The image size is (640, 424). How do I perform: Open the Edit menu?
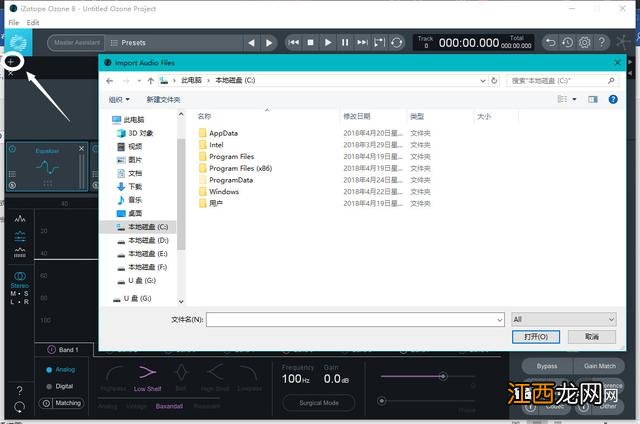33,23
